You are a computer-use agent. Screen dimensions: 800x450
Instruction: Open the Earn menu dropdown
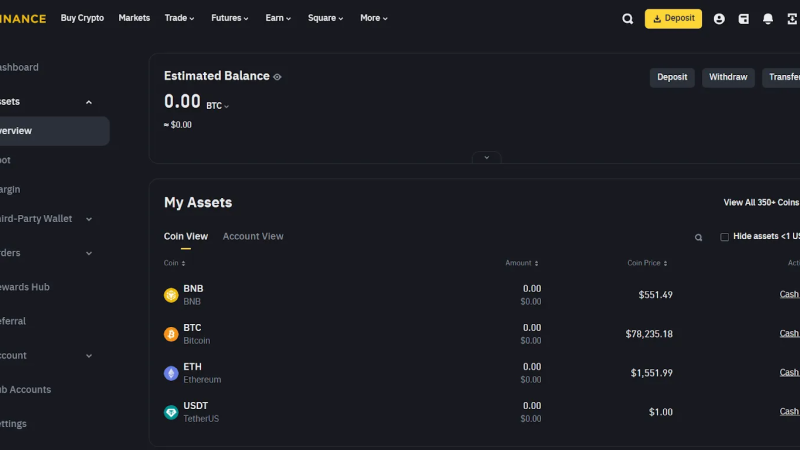point(278,18)
